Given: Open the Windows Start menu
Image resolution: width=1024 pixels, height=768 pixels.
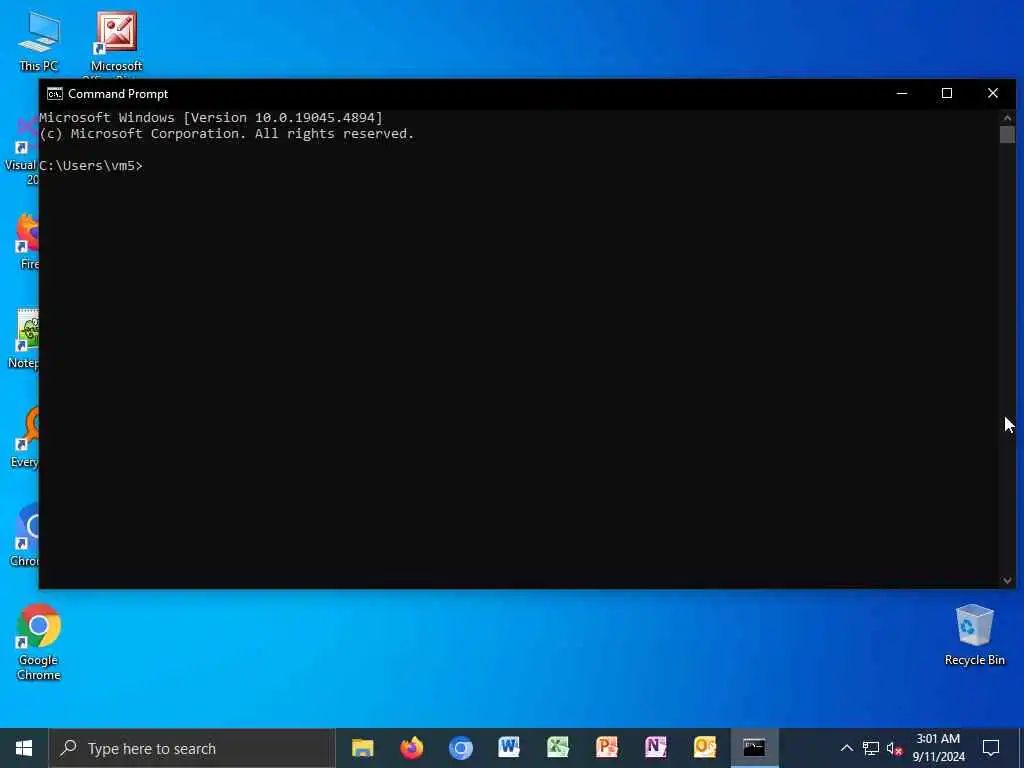Looking at the screenshot, I should pyautogui.click(x=24, y=748).
